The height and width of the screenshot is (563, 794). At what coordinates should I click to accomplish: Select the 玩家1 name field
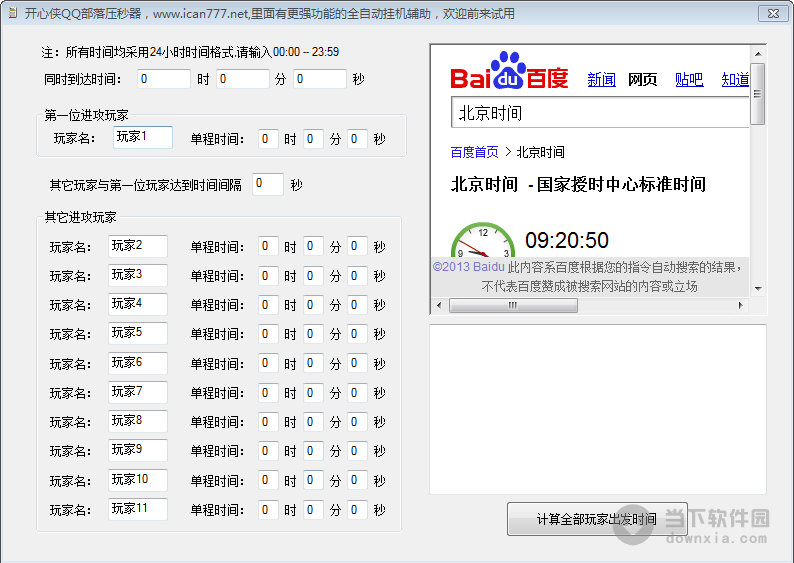(142, 137)
